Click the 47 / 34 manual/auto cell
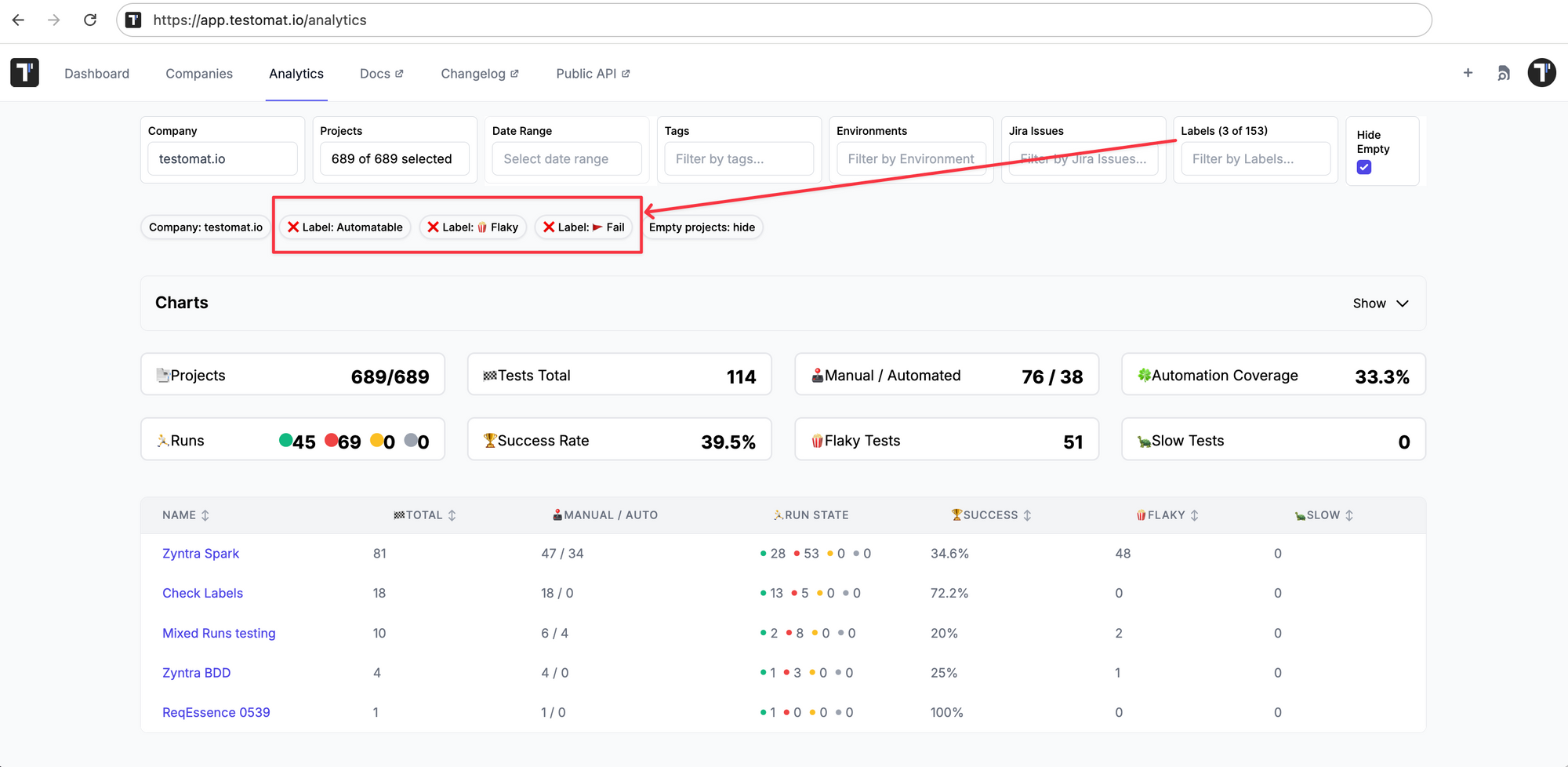 (x=562, y=554)
